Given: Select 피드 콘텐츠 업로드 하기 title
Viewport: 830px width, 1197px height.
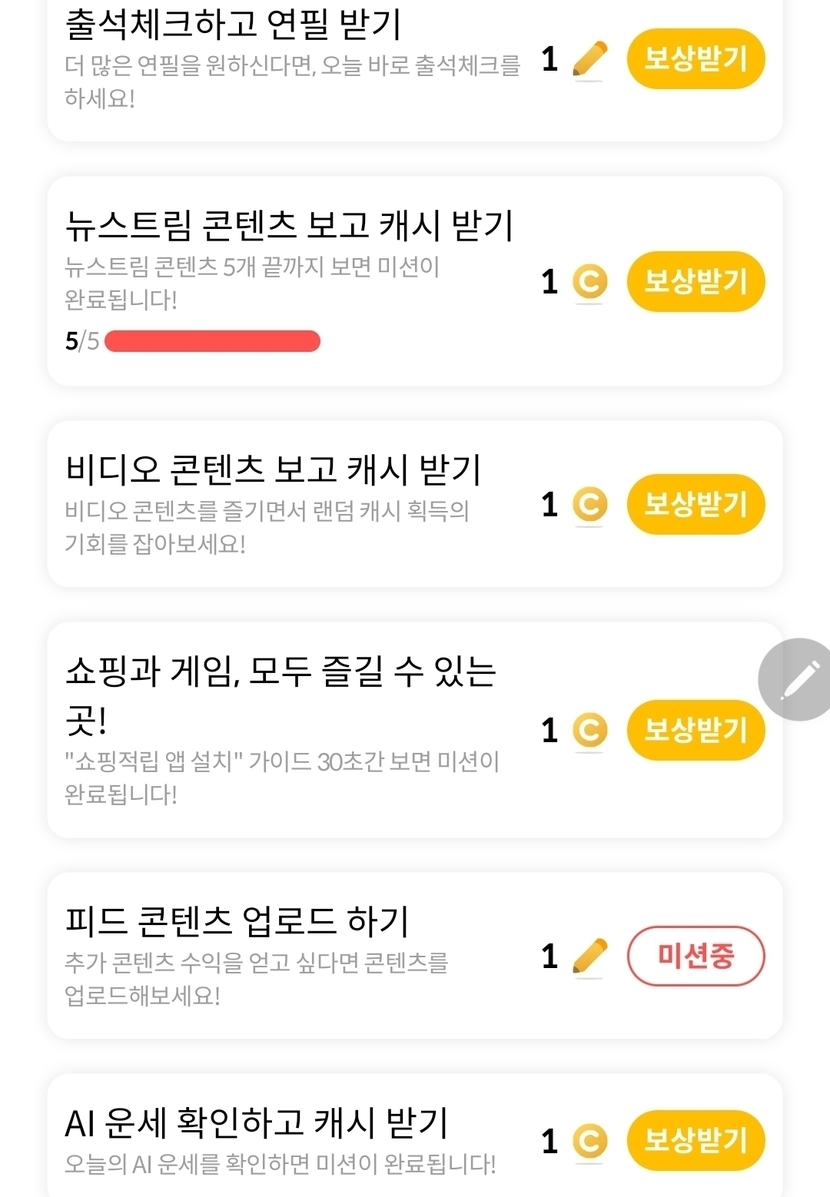Looking at the screenshot, I should pyautogui.click(x=236, y=921).
